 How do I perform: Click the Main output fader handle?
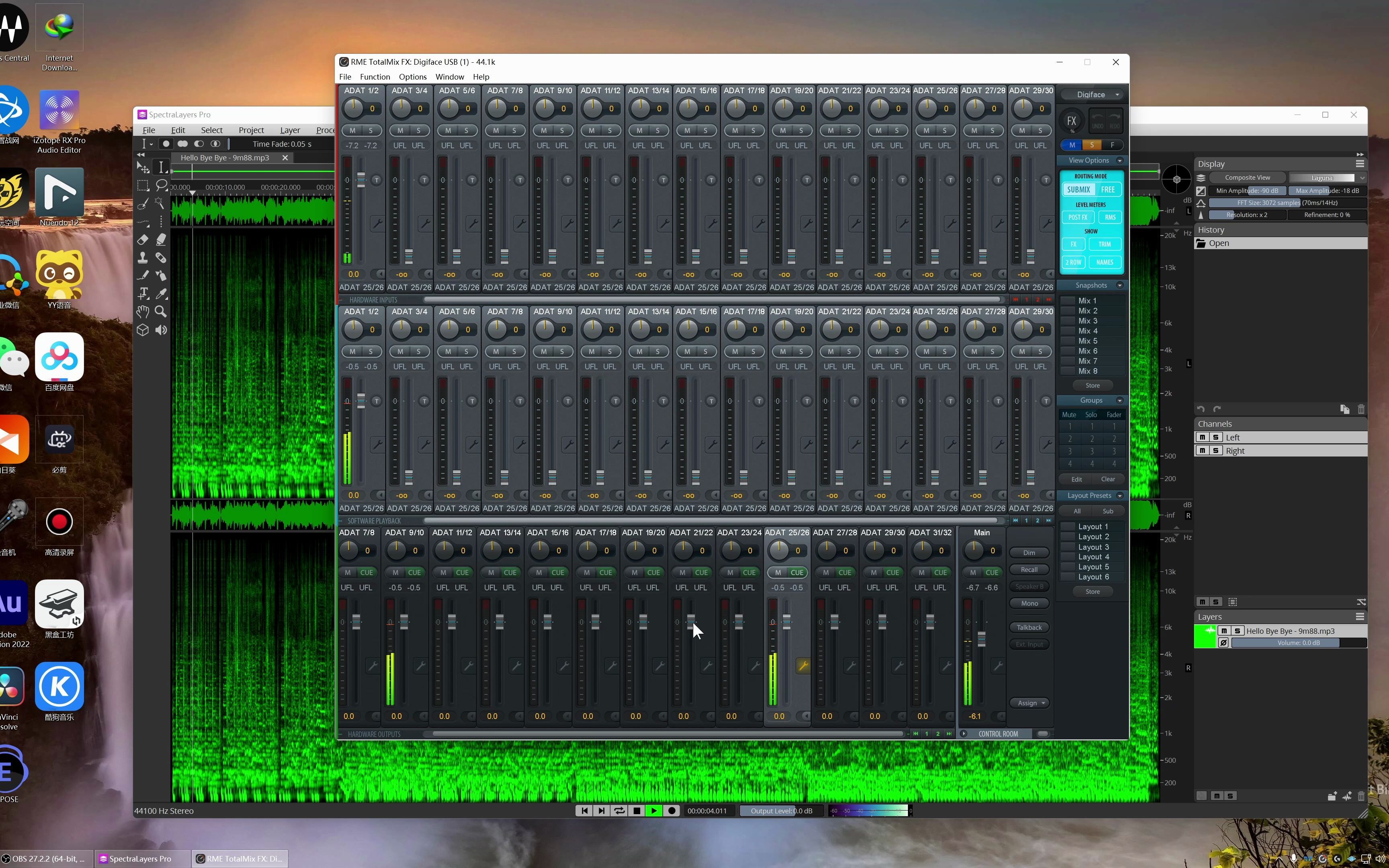pyautogui.click(x=981, y=639)
